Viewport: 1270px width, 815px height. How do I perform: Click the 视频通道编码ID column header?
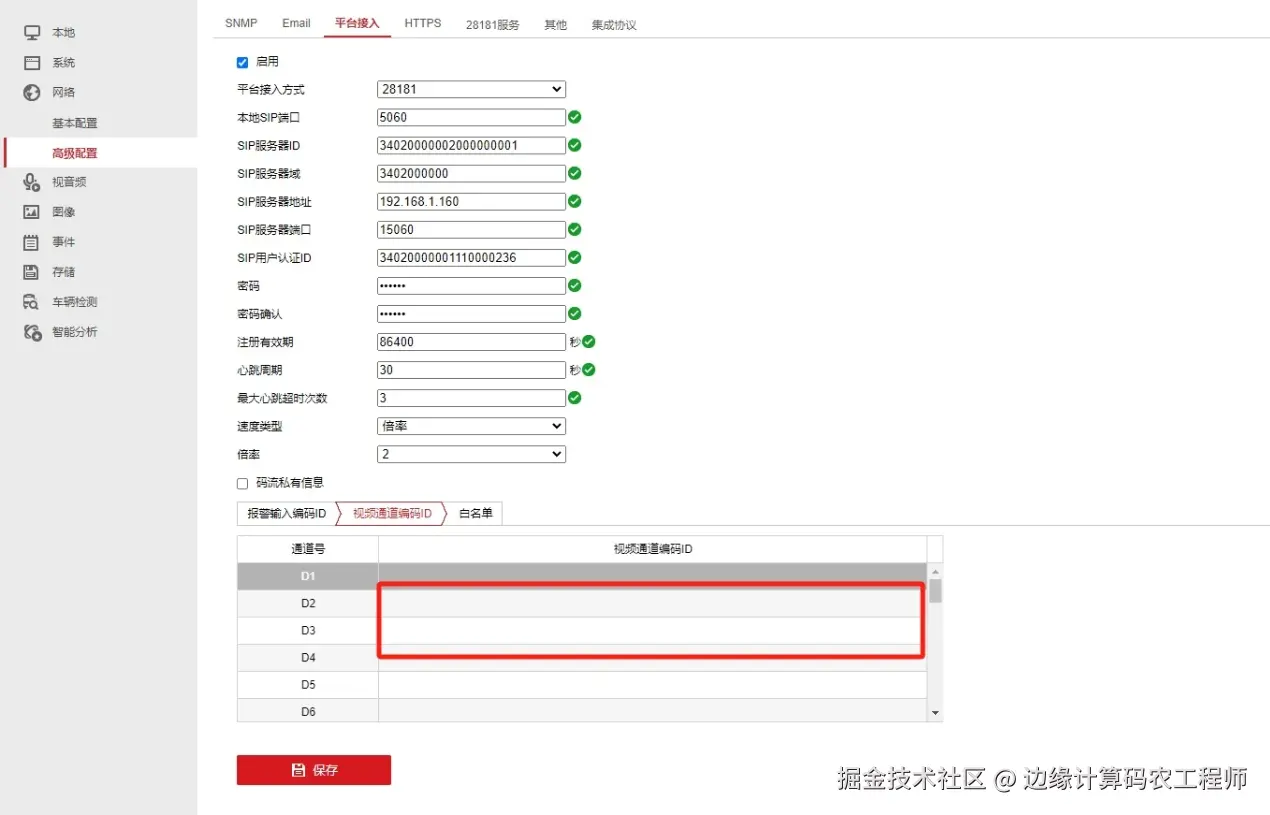pyautogui.click(x=653, y=549)
